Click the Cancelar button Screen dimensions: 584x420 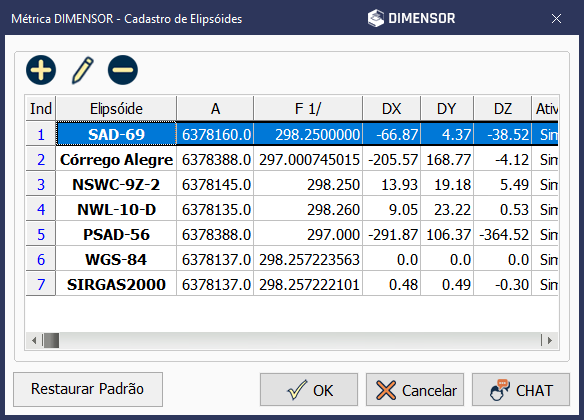pos(415,390)
